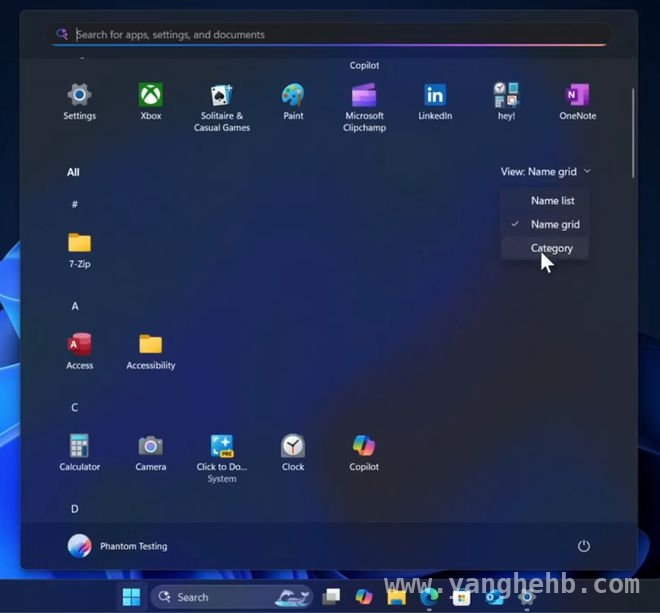
Task: Launch OneNote from pinned apps
Action: pyautogui.click(x=578, y=101)
